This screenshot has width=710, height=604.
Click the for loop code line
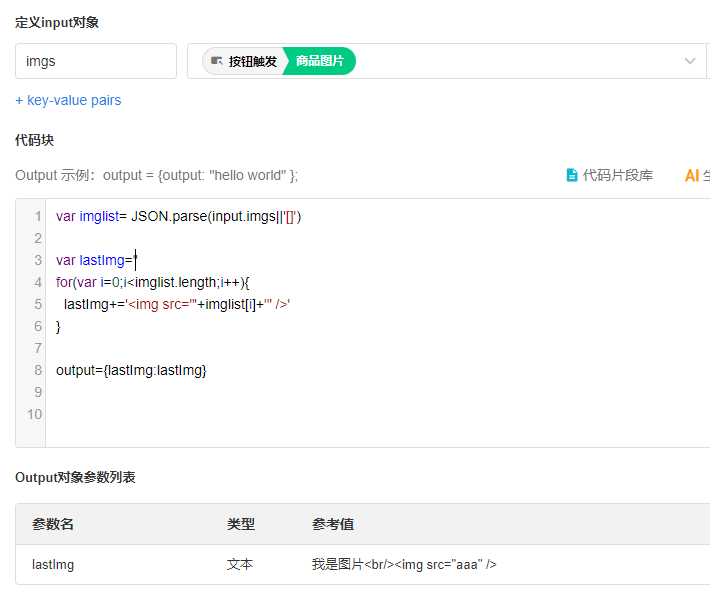152,282
